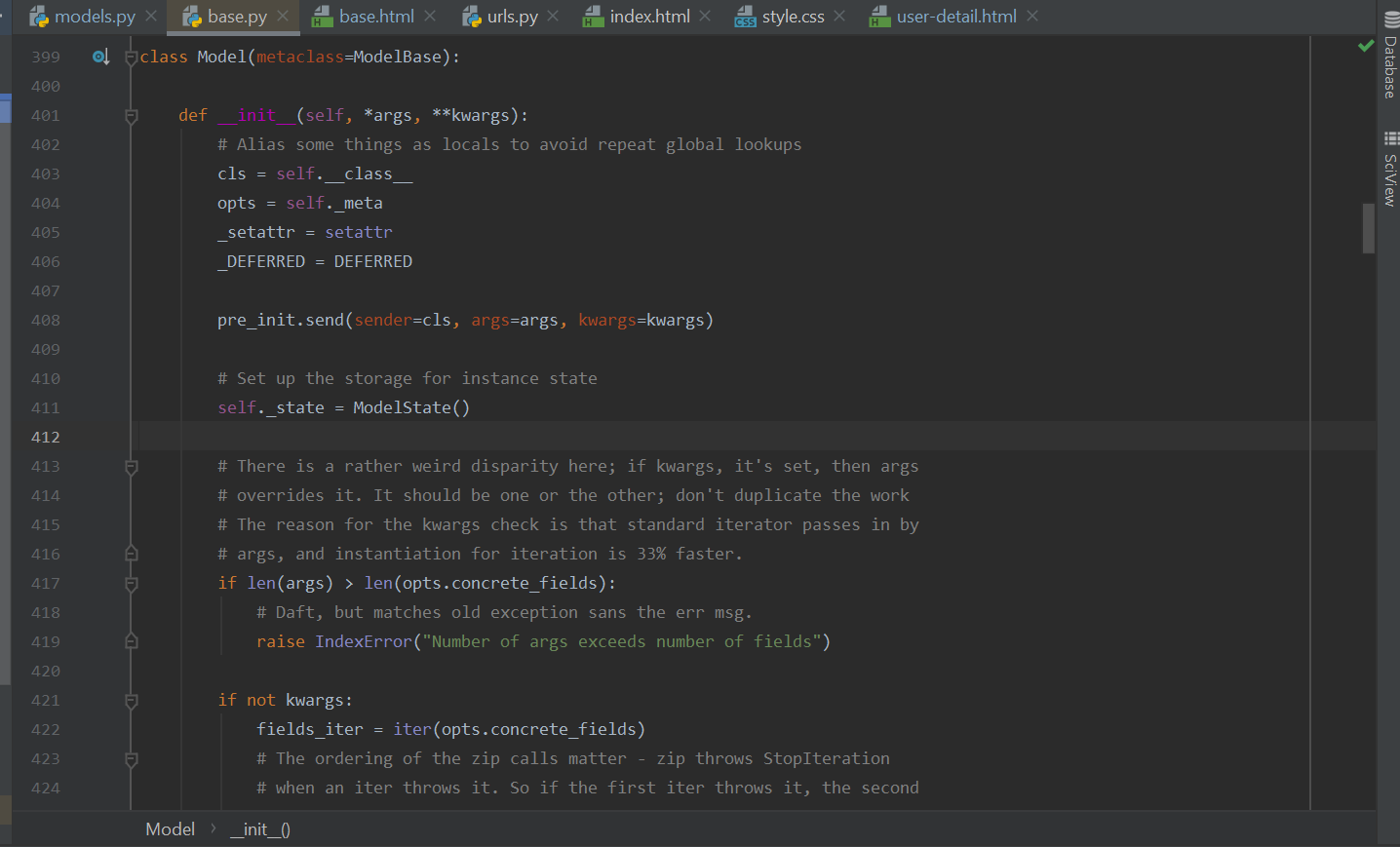Collapse the Model class fold at line 399
The width and height of the screenshot is (1400, 847).
132,58
